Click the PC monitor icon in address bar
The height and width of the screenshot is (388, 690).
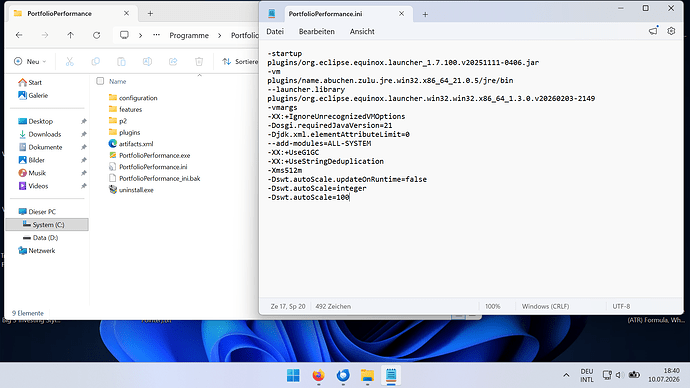click(x=124, y=35)
